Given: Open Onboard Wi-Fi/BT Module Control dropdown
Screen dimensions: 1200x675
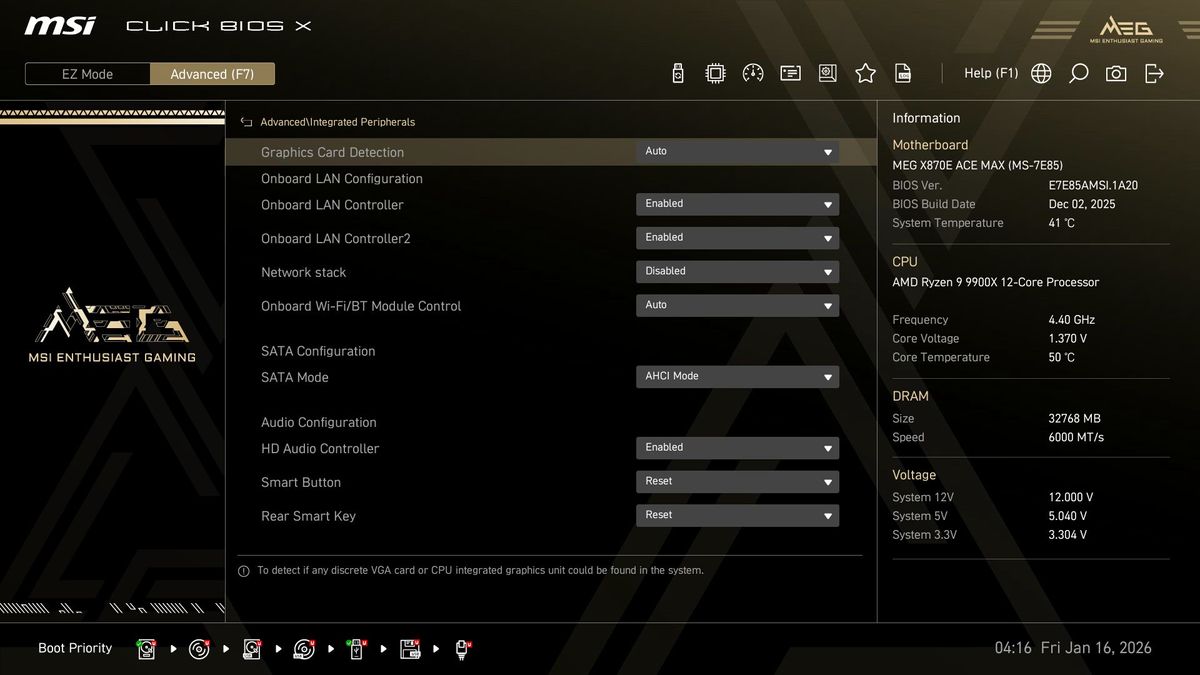Looking at the screenshot, I should [737, 306].
